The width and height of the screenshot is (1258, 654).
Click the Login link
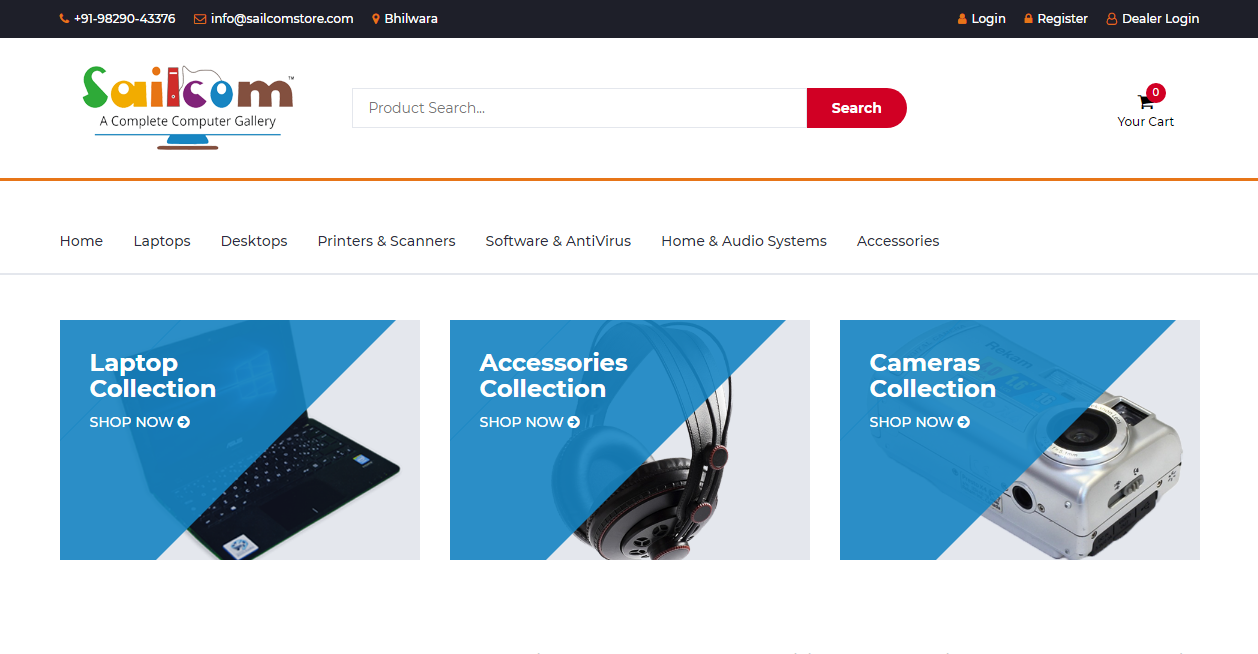988,19
